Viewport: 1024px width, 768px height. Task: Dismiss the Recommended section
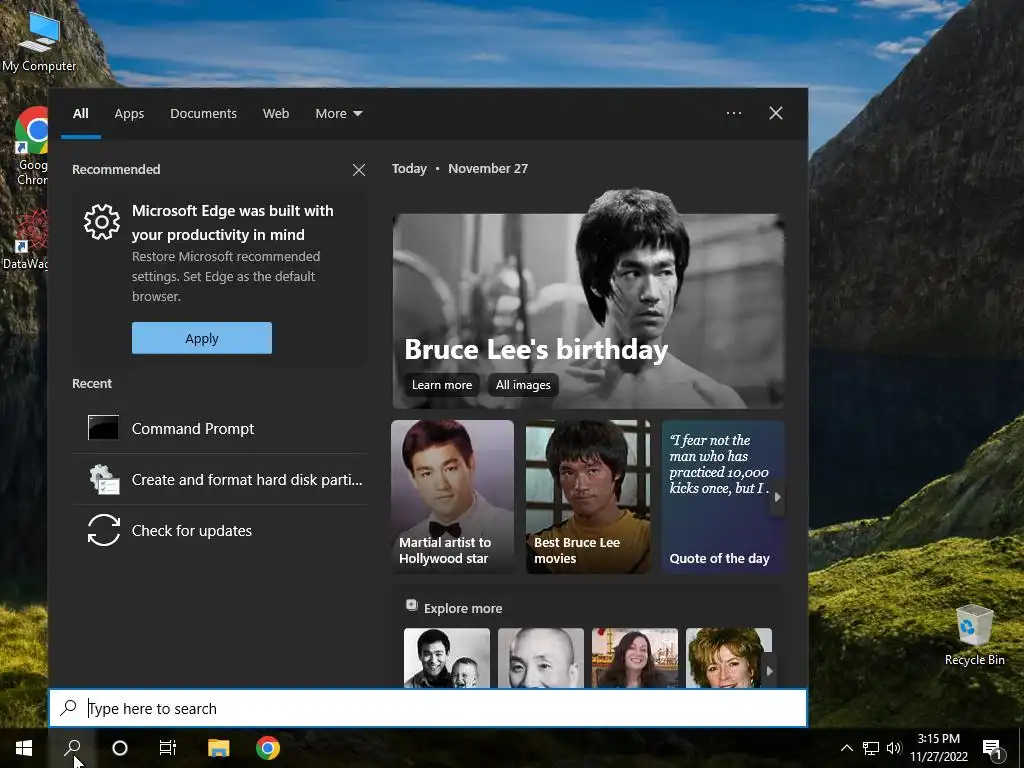tap(359, 170)
